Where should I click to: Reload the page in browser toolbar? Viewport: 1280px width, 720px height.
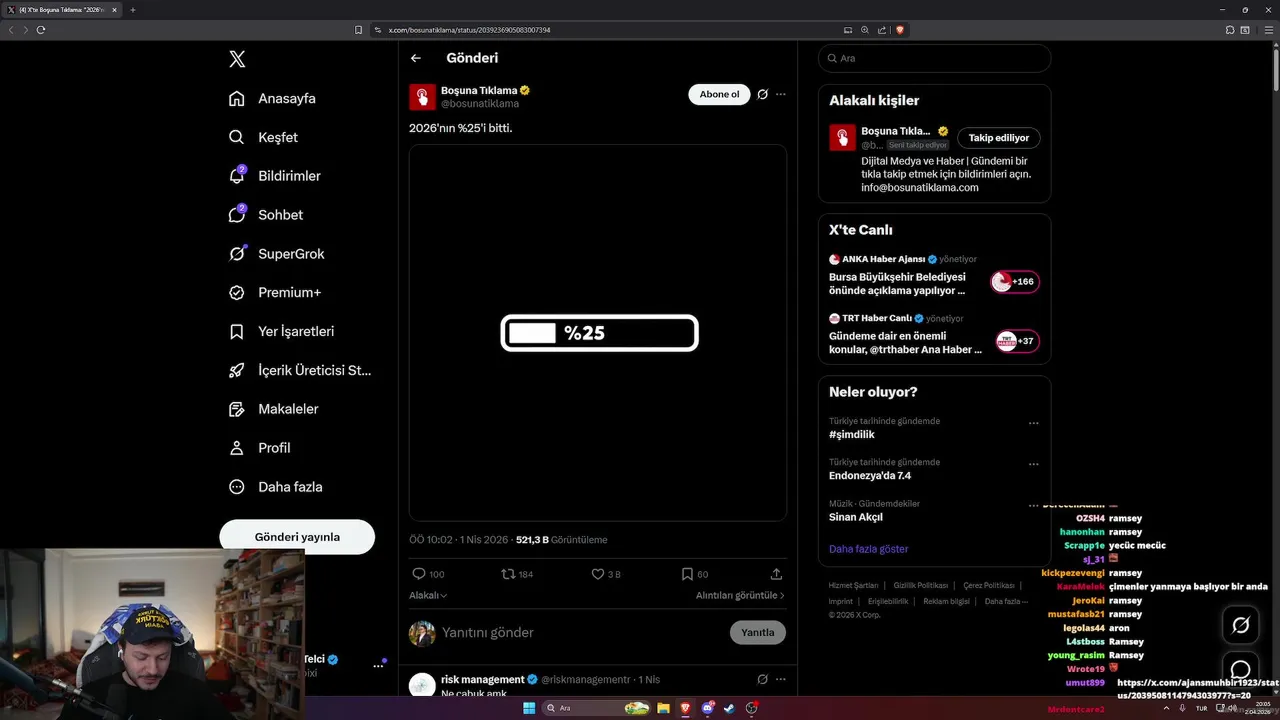coord(41,30)
